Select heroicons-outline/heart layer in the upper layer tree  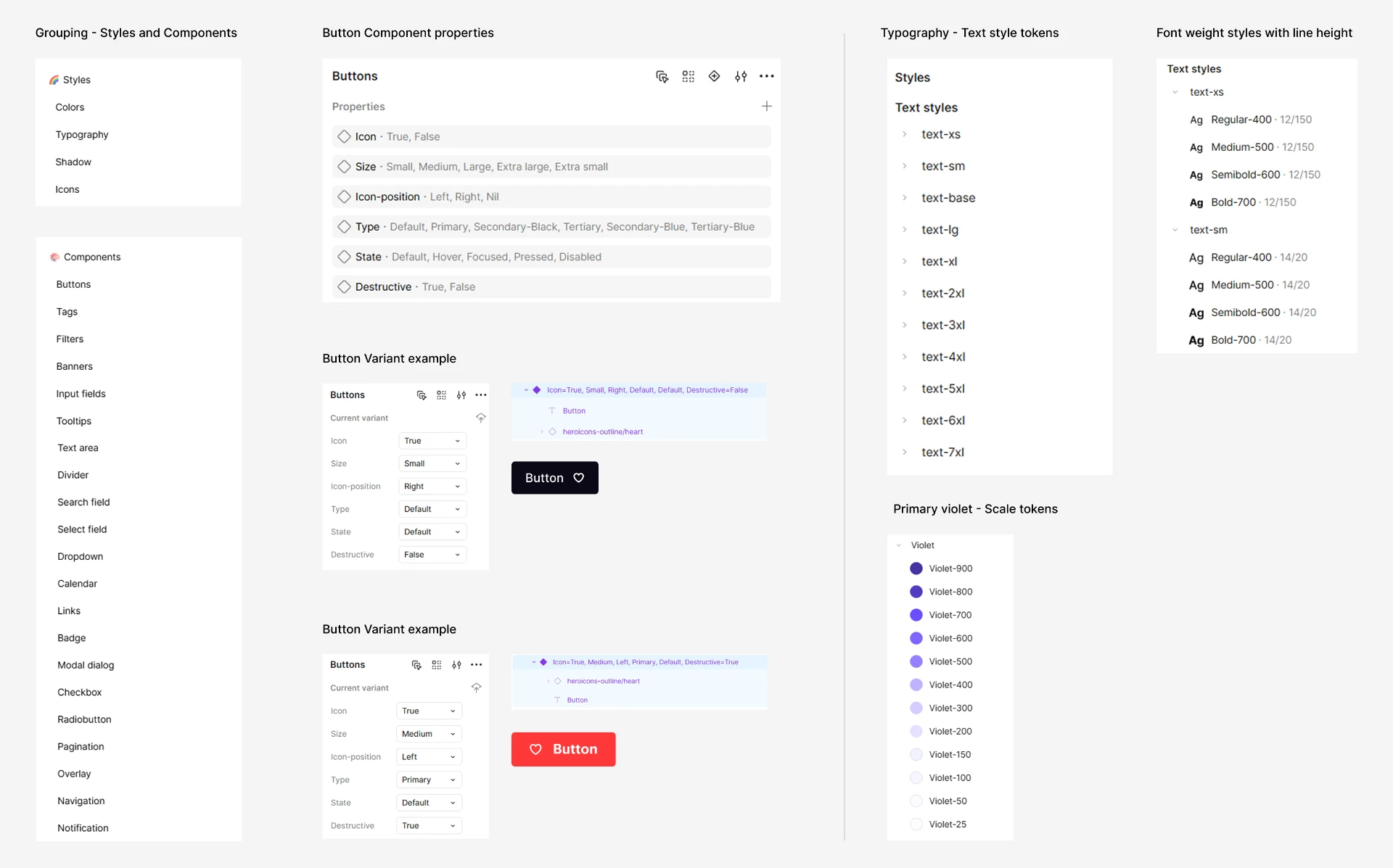(602, 431)
